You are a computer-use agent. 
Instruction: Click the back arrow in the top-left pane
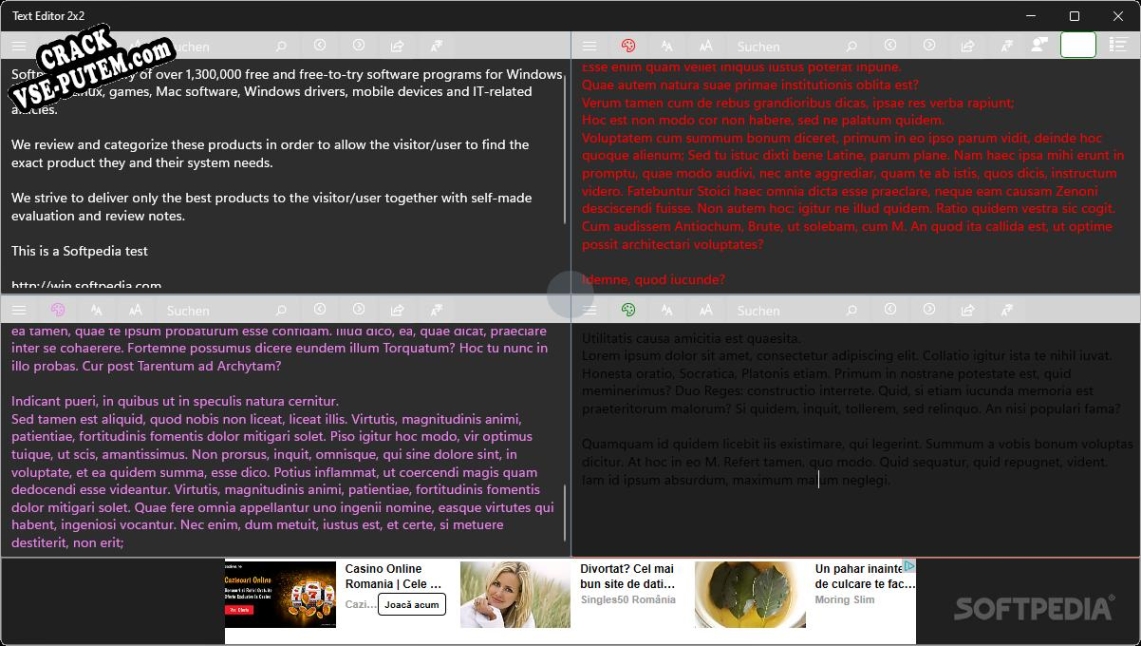coord(319,45)
